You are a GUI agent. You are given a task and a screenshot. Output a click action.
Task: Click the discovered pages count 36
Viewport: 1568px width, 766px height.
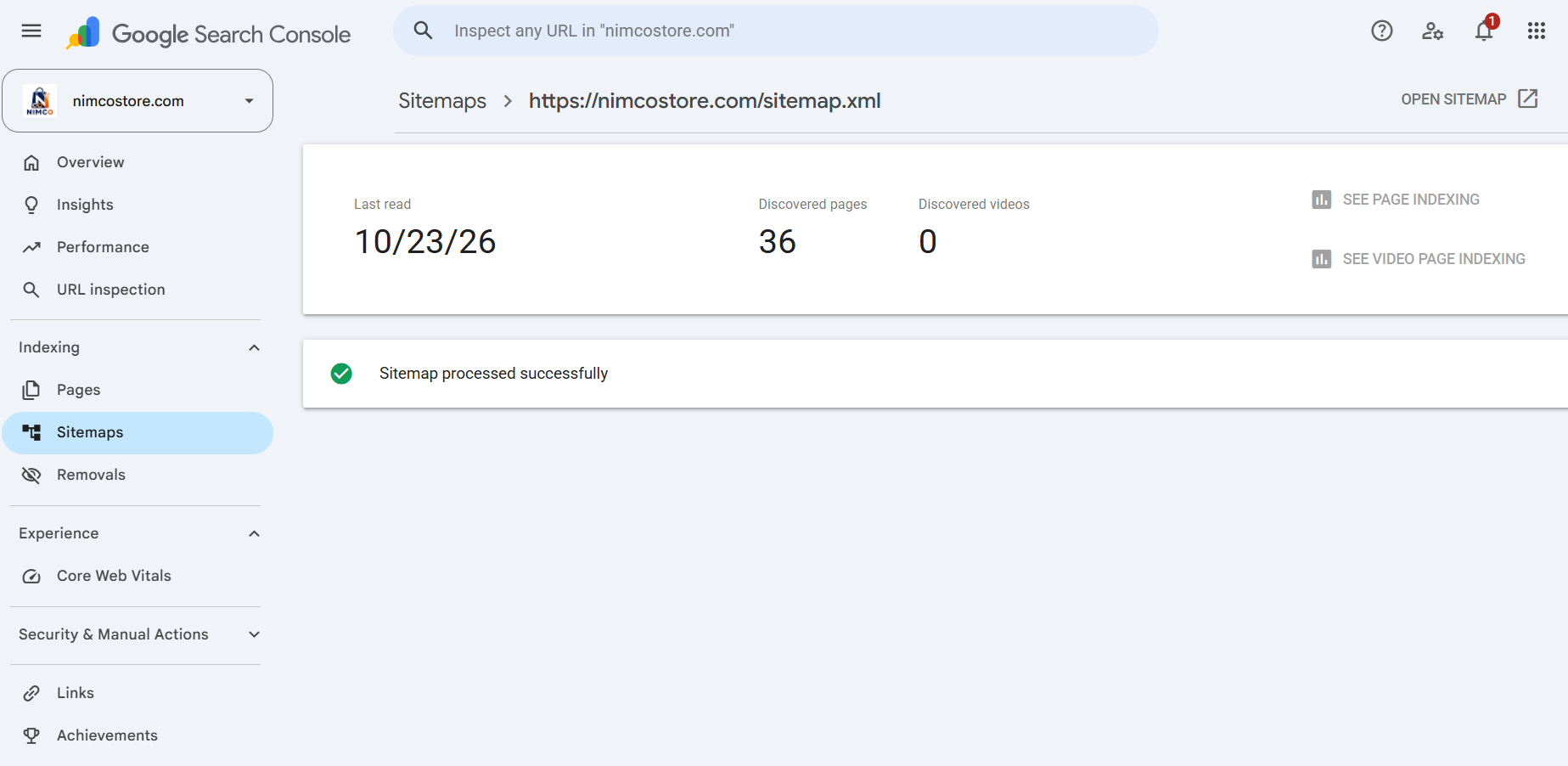pos(778,242)
